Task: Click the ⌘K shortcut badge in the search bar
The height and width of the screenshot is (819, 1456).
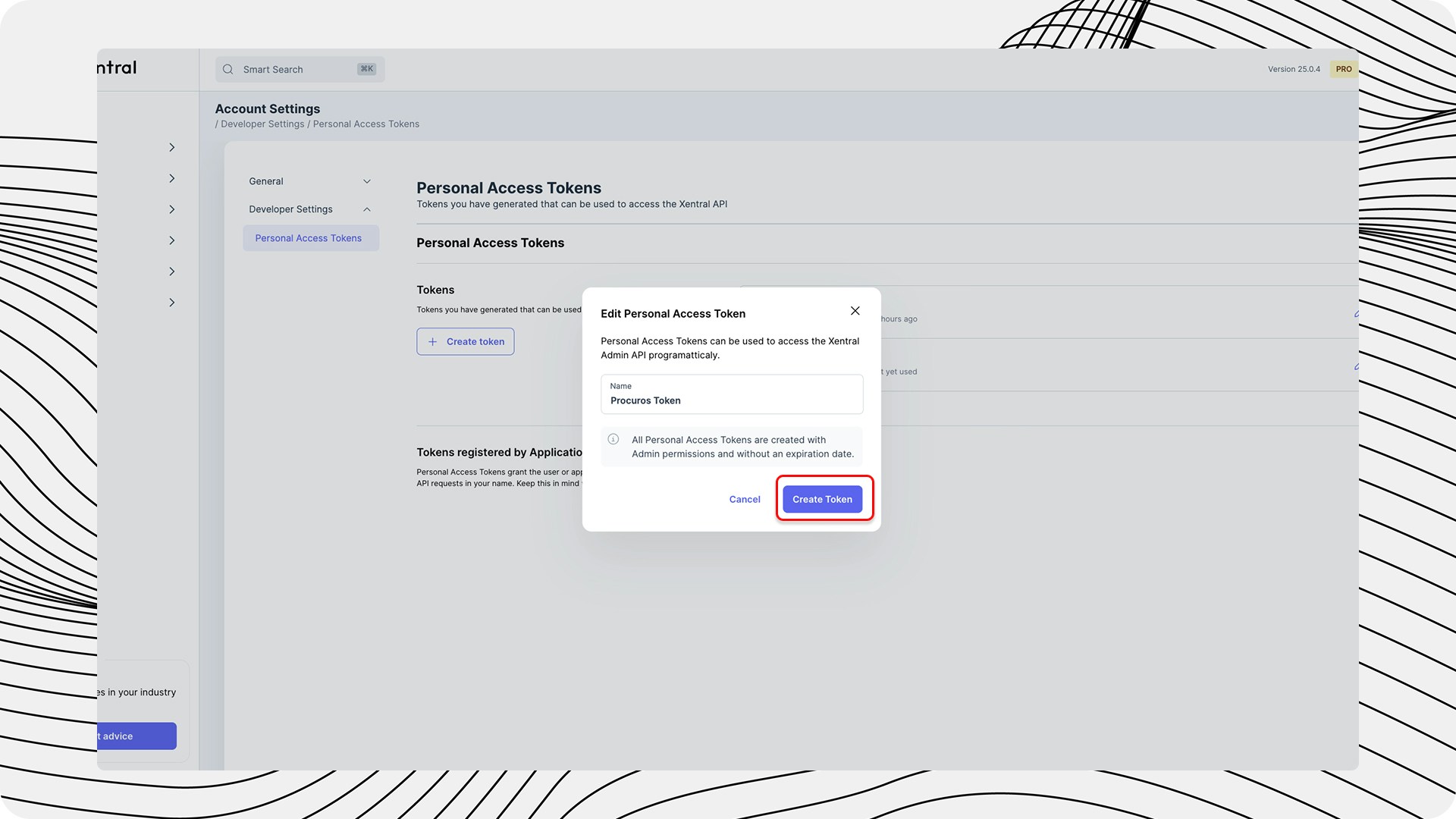Action: pos(366,69)
